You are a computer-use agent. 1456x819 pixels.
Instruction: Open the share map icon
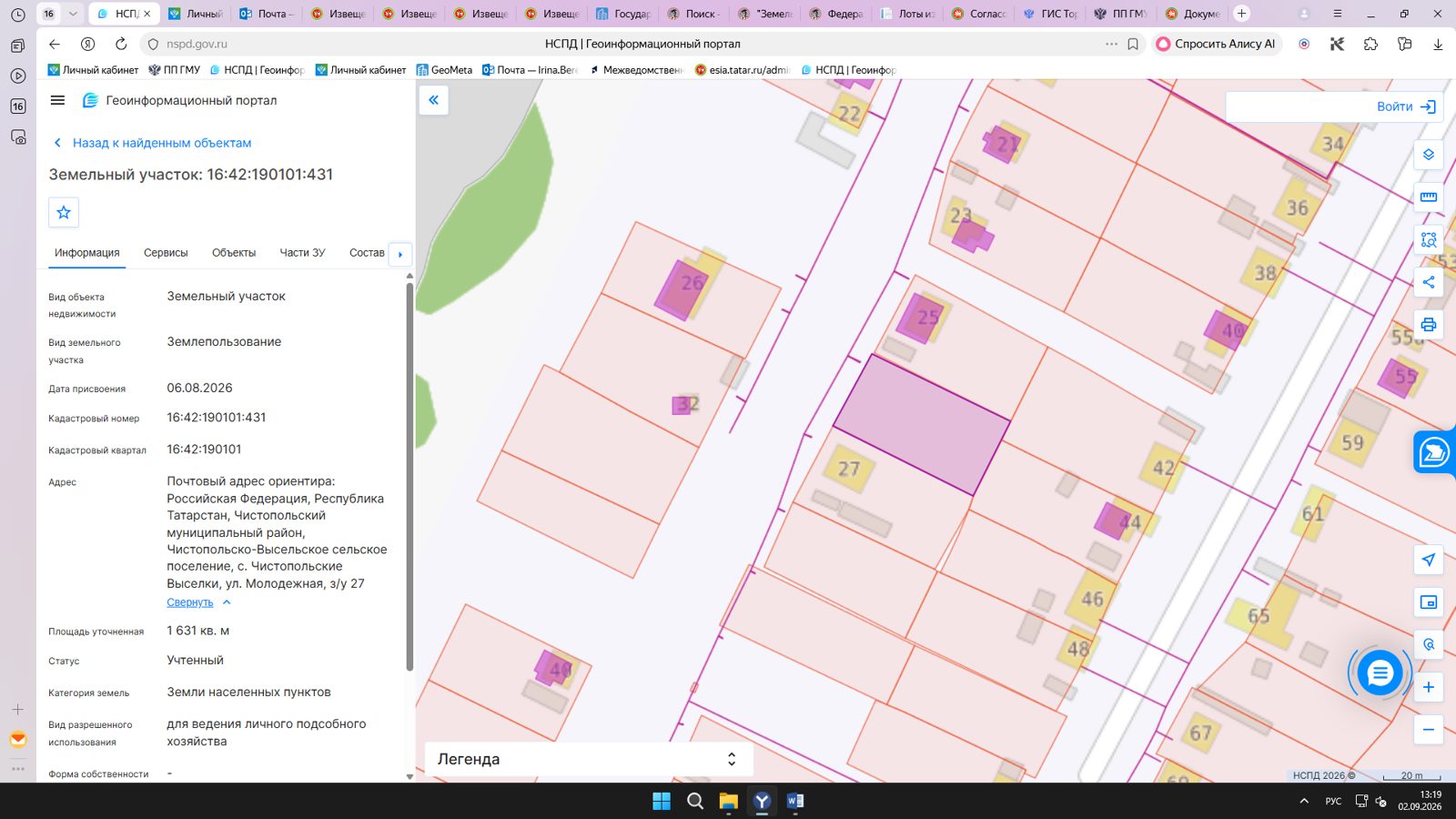pos(1429,282)
